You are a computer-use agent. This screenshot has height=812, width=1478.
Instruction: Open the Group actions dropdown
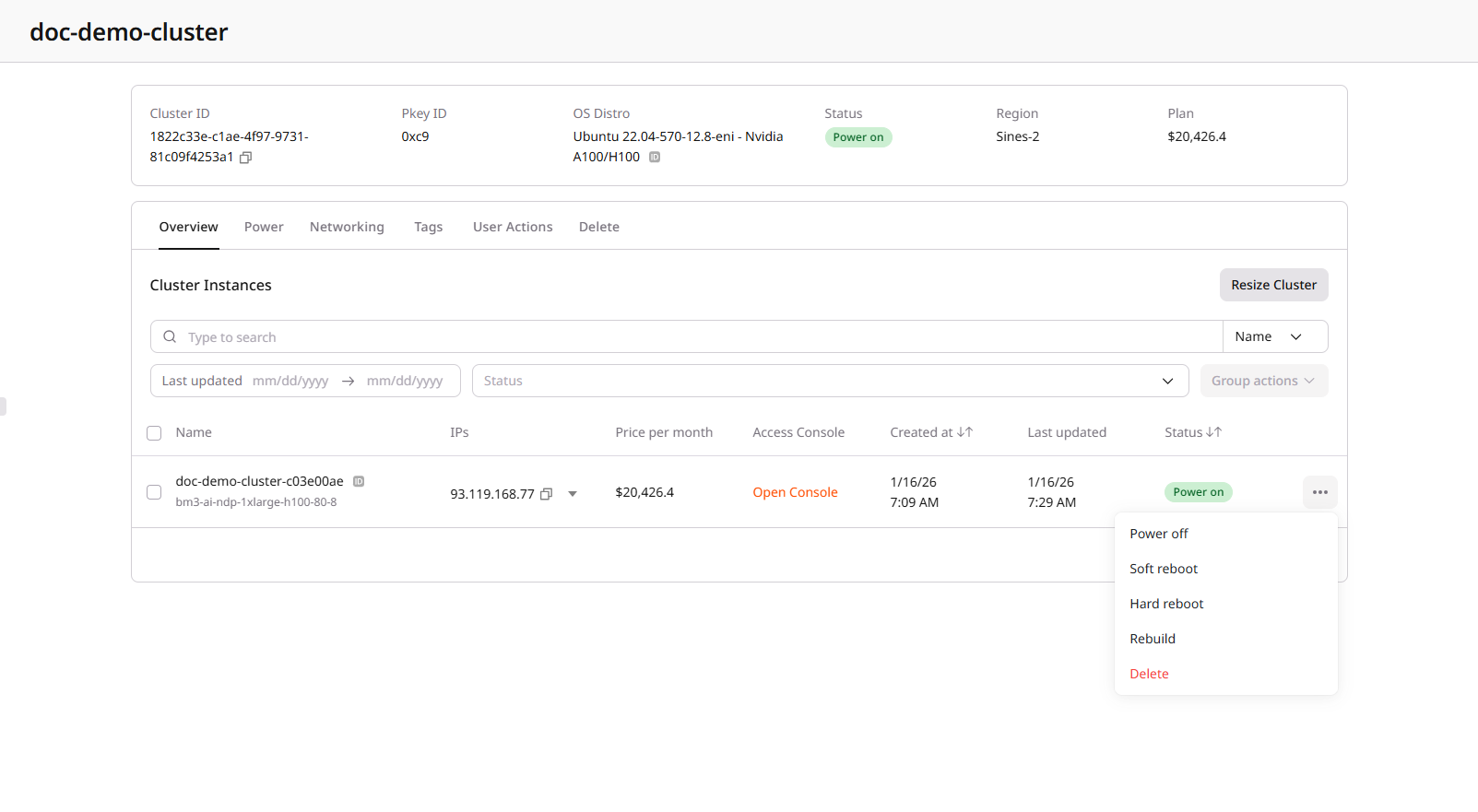pos(1264,381)
